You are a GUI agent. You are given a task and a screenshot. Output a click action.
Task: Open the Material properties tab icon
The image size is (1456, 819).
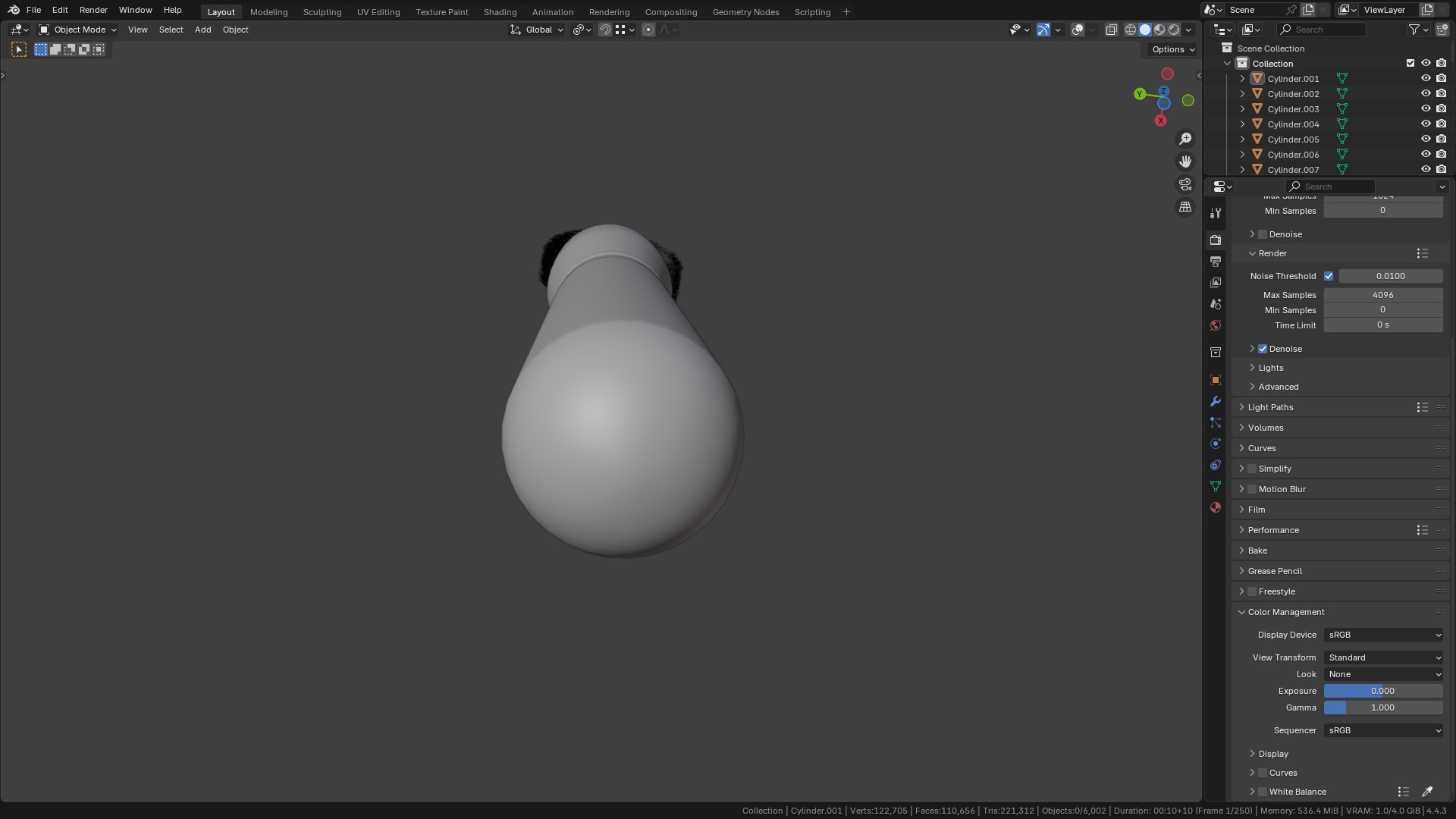pyautogui.click(x=1216, y=507)
